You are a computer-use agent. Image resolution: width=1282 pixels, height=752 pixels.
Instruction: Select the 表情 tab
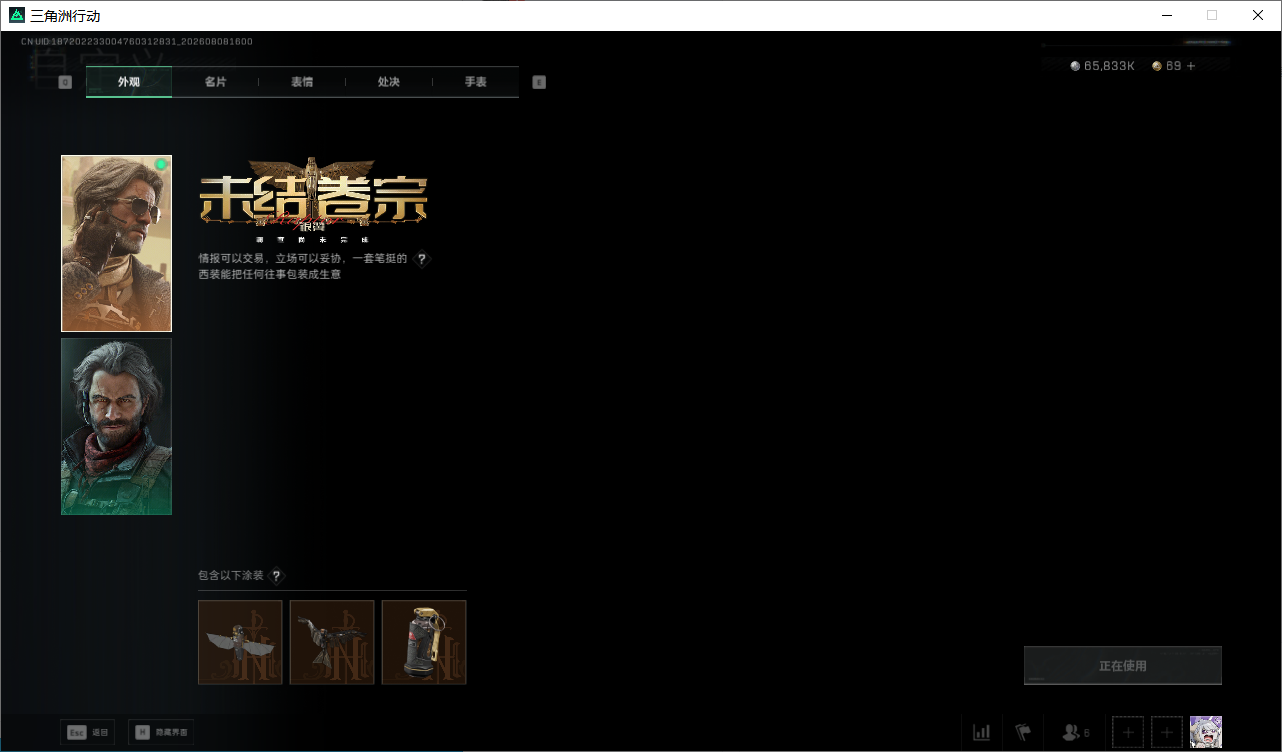click(302, 82)
